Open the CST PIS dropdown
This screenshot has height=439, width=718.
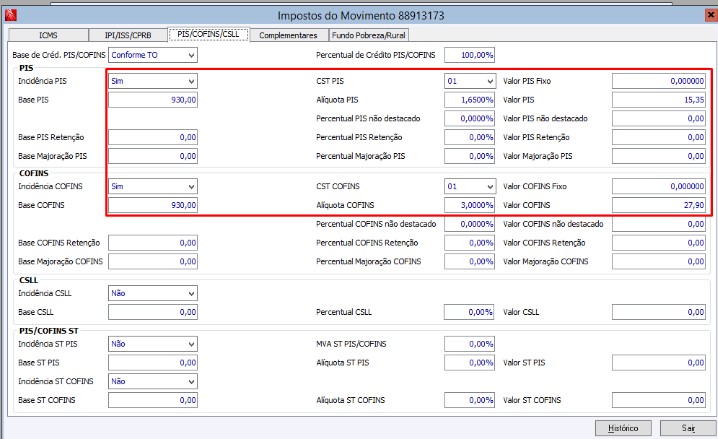point(470,81)
